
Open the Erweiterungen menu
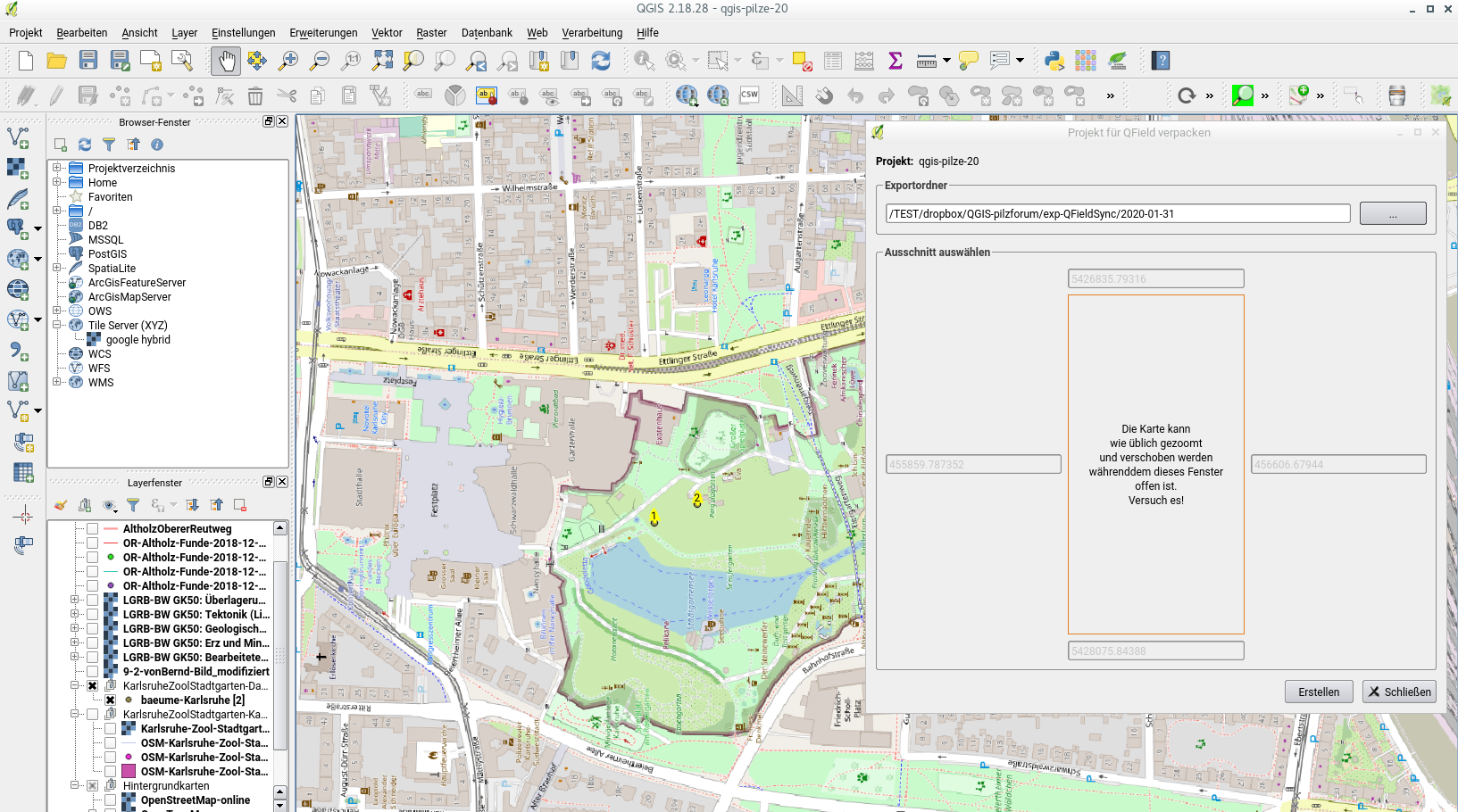[323, 33]
